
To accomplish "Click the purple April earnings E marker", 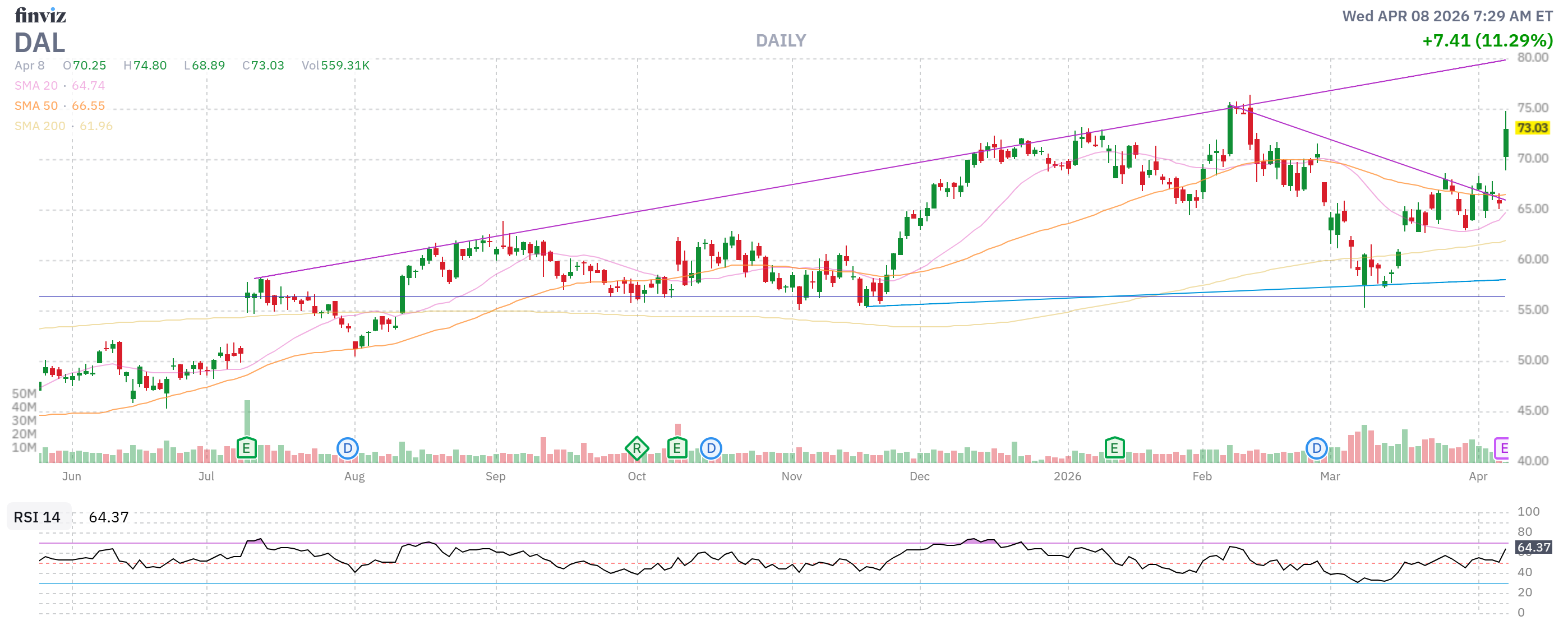I will (1502, 449).
